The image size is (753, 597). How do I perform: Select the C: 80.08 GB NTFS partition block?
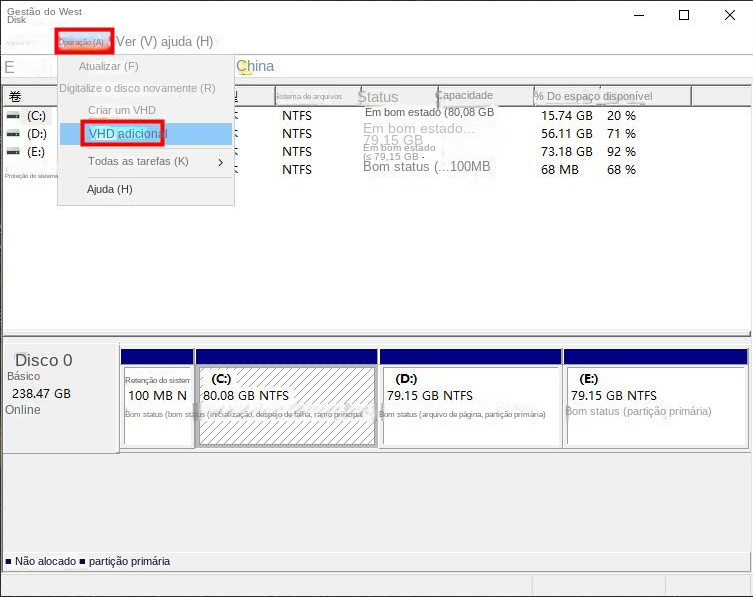(x=287, y=405)
